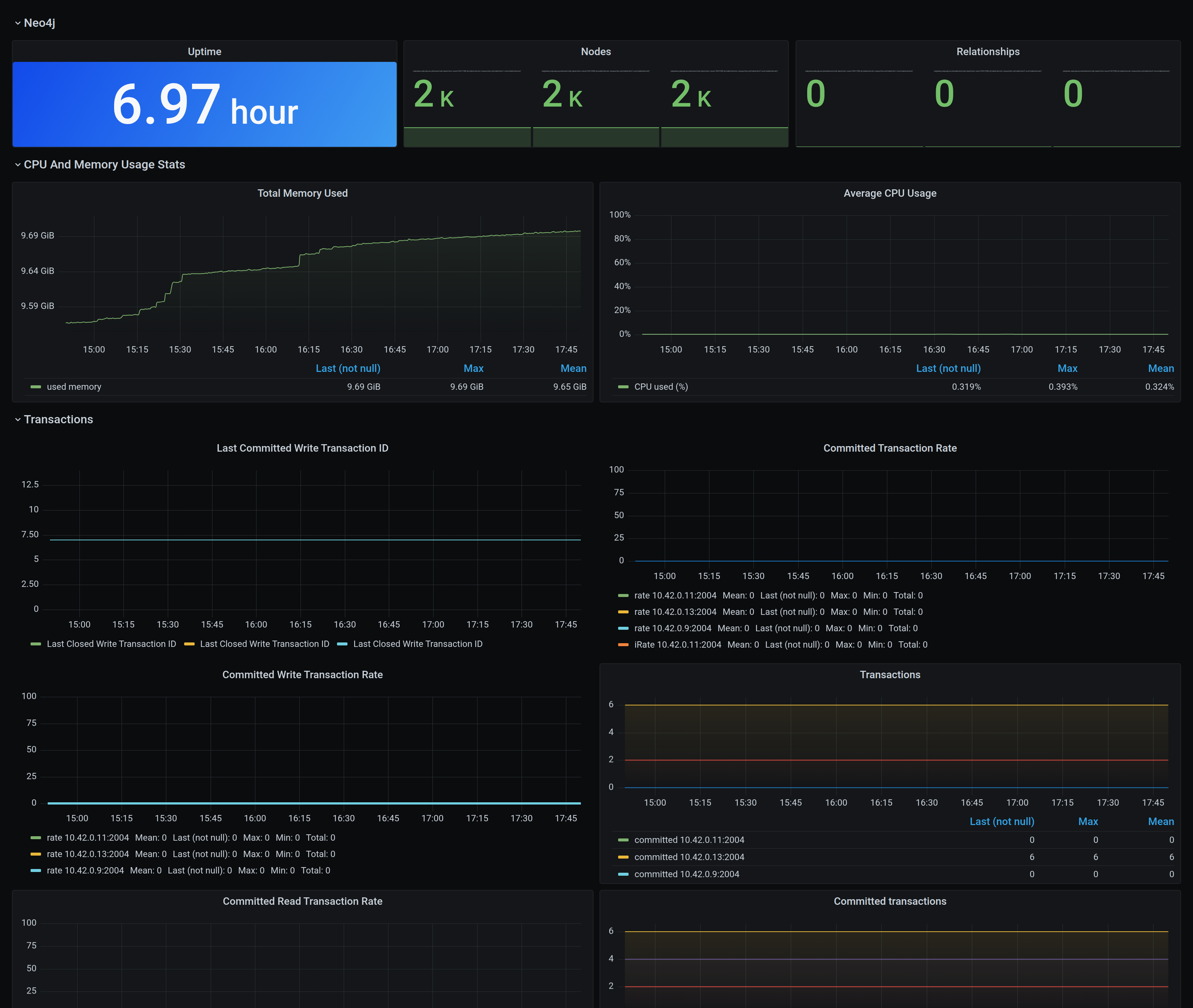
Task: Sort Average CPU Usage legend by Max
Action: tap(1067, 369)
